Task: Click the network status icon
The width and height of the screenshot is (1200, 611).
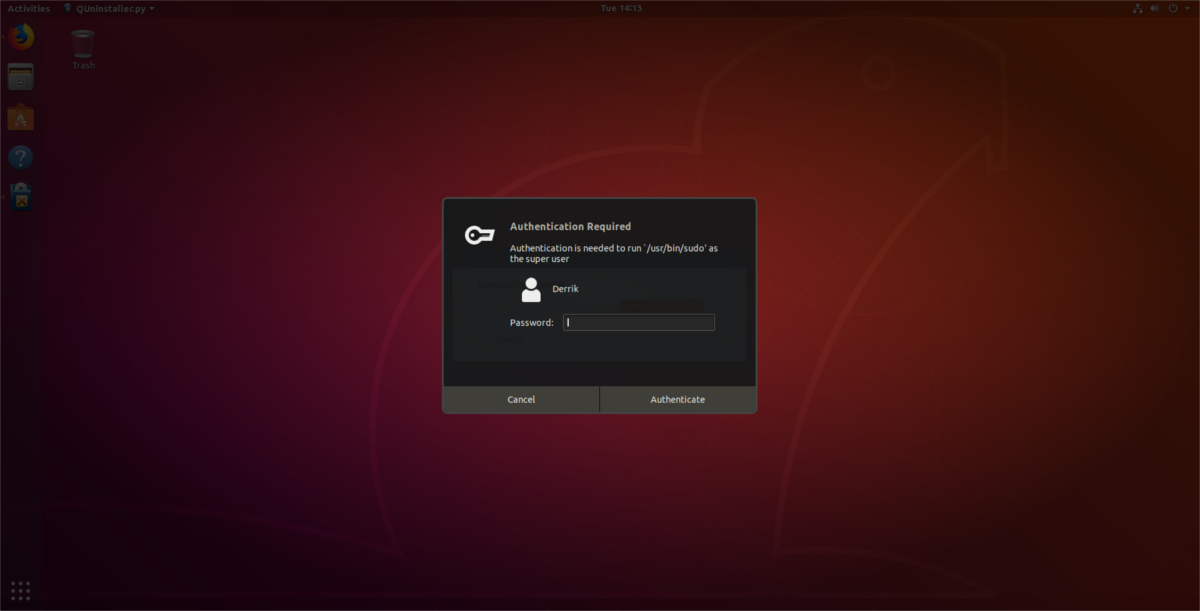Action: [x=1137, y=8]
